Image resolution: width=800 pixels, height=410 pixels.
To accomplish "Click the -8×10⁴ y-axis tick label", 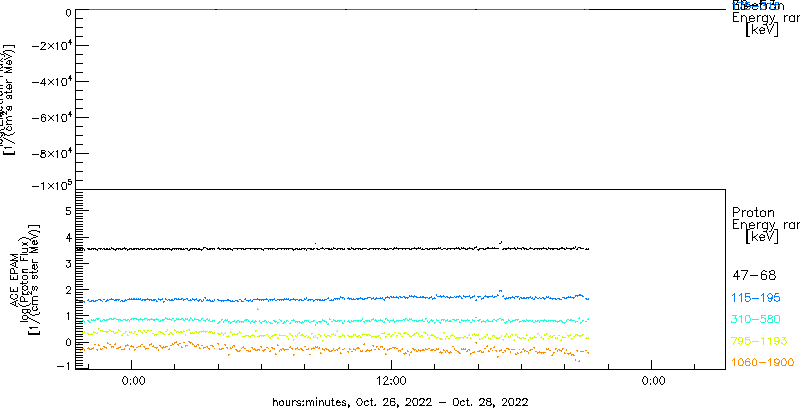I will pos(52,153).
